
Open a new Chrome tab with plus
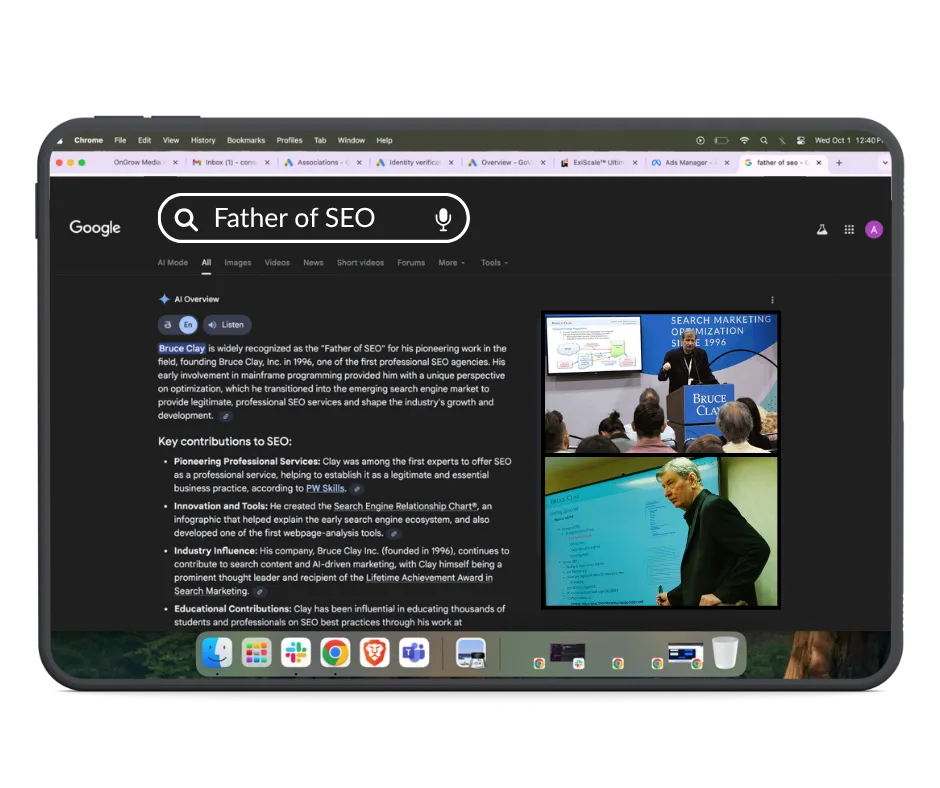coord(839,163)
